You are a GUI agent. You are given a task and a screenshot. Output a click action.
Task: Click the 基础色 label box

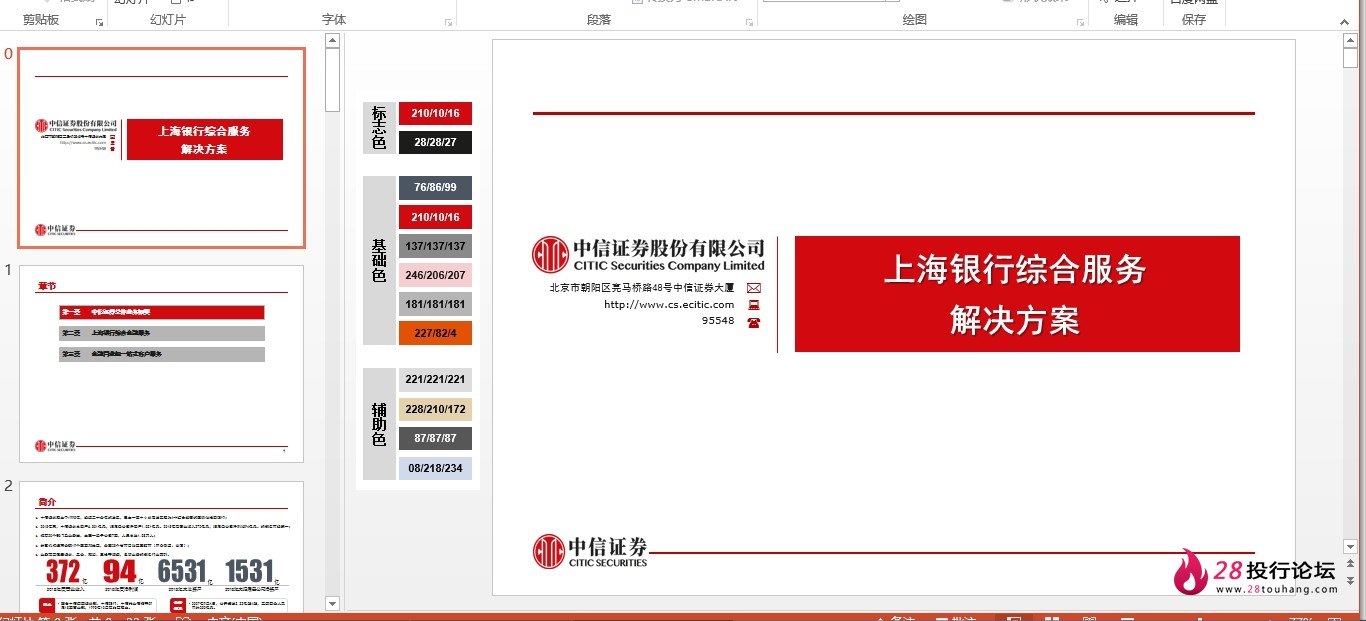pos(379,260)
